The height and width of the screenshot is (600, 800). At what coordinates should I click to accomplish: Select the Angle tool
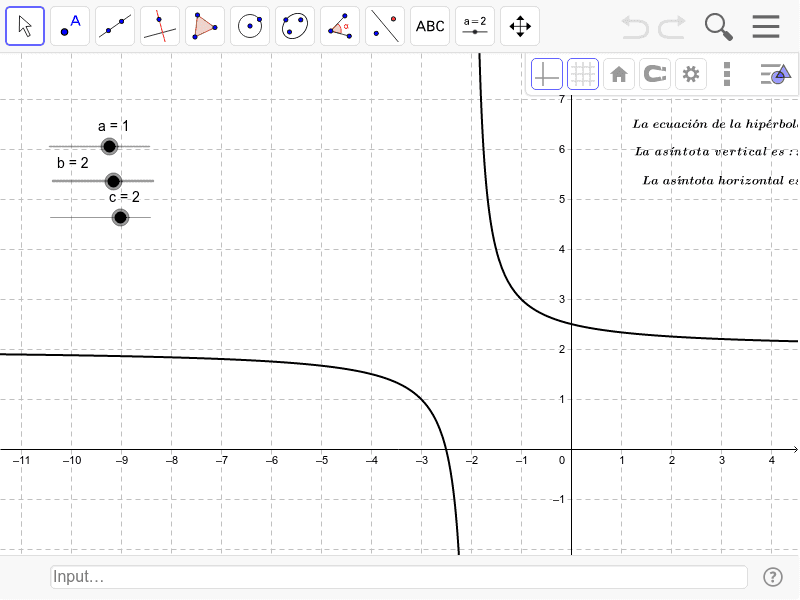[x=340, y=26]
